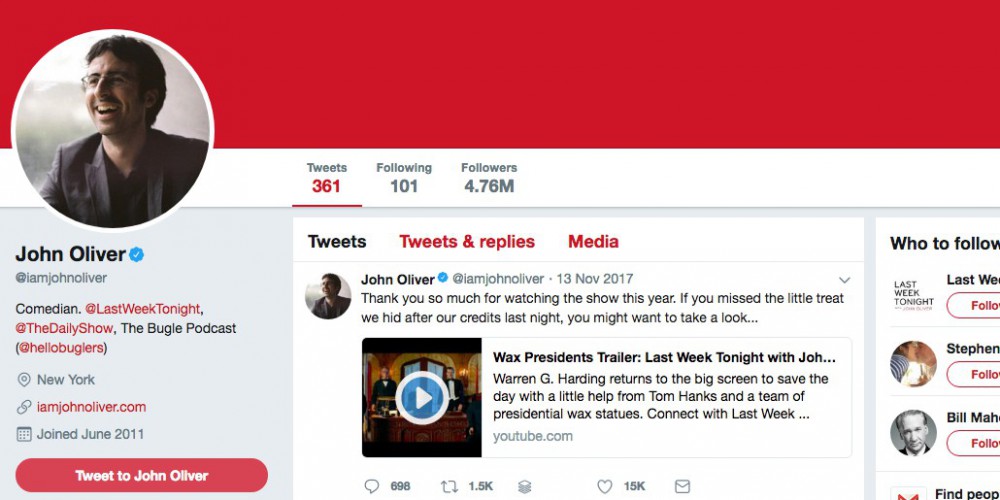Retweet the Wax Presidents tweet

[449, 487]
